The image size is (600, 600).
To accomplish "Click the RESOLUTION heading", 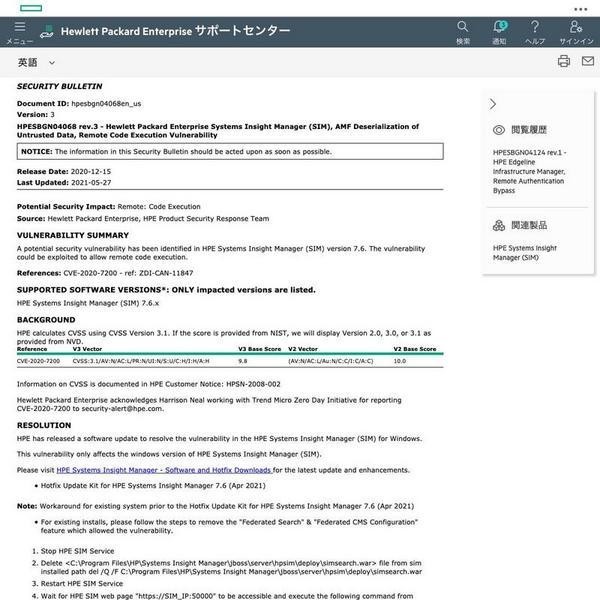I will [x=44, y=426].
